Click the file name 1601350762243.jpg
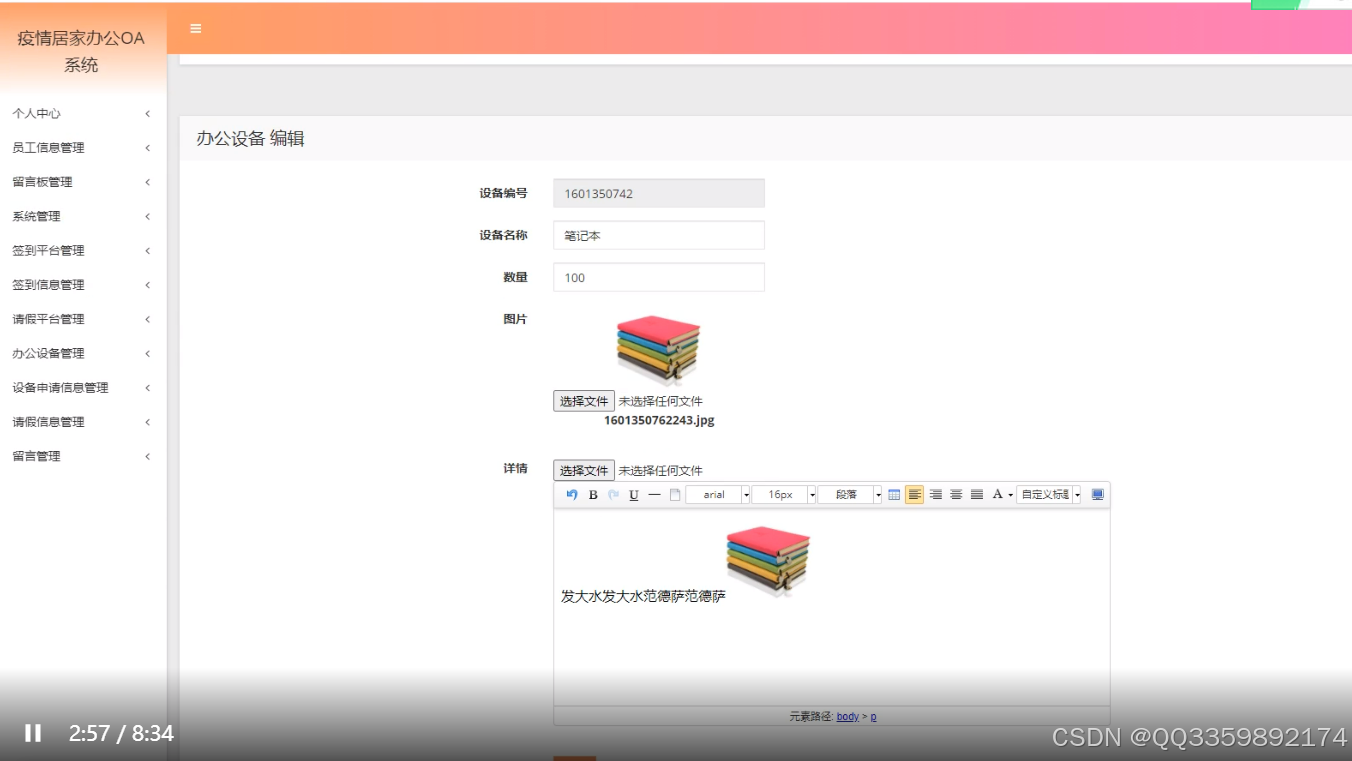 659,421
